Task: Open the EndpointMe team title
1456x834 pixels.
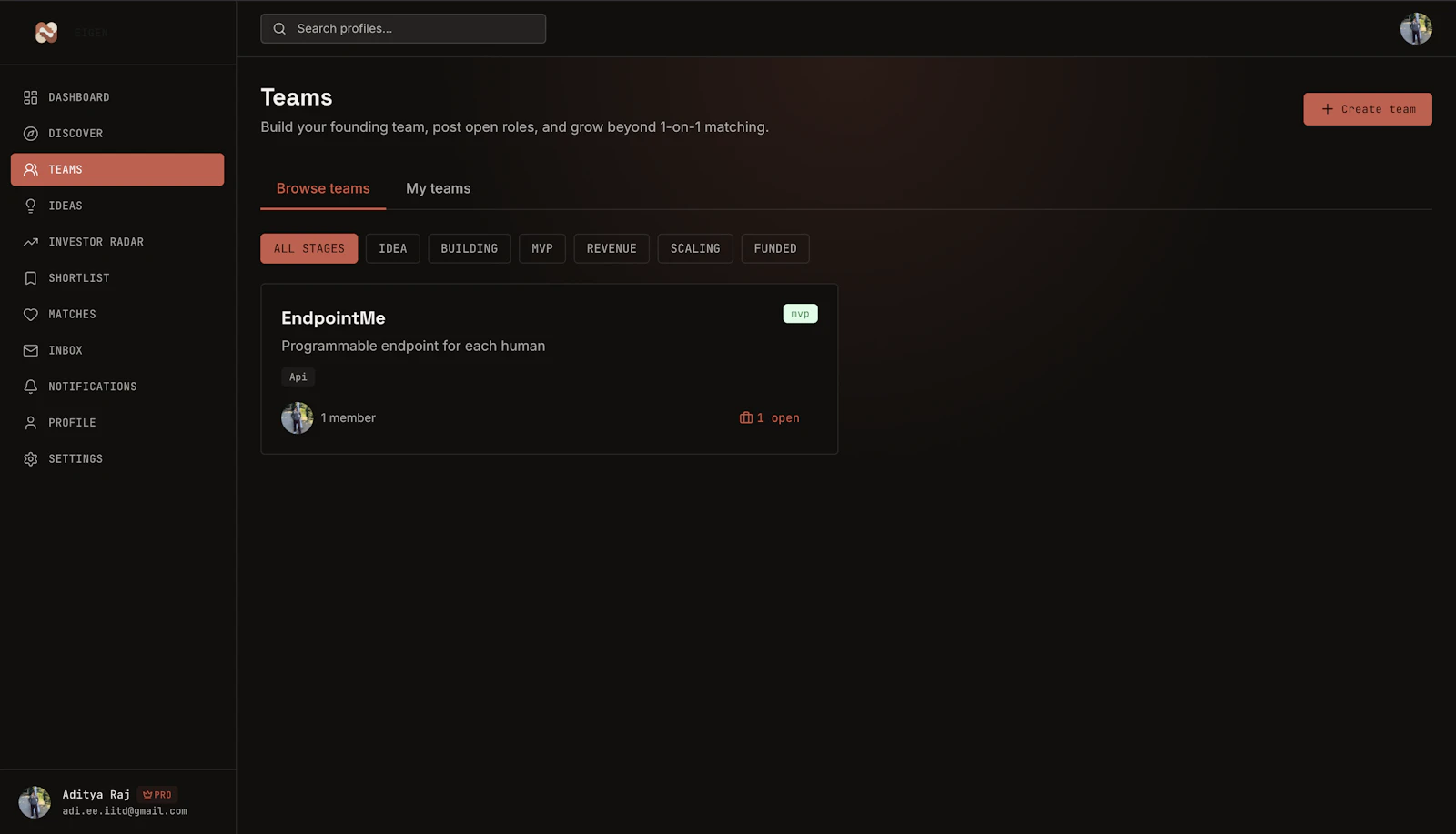Action: point(333,318)
